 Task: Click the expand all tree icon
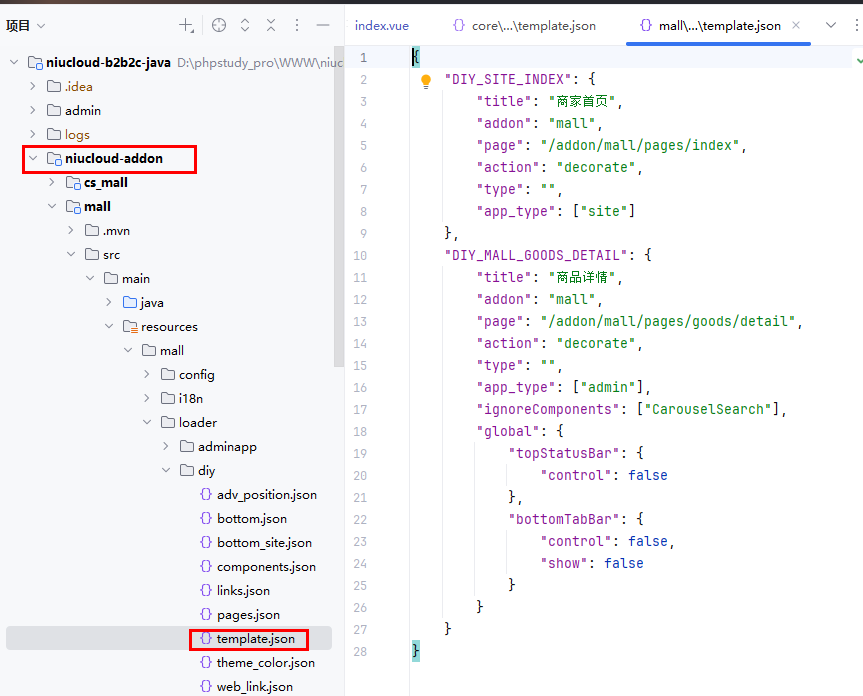(x=245, y=25)
